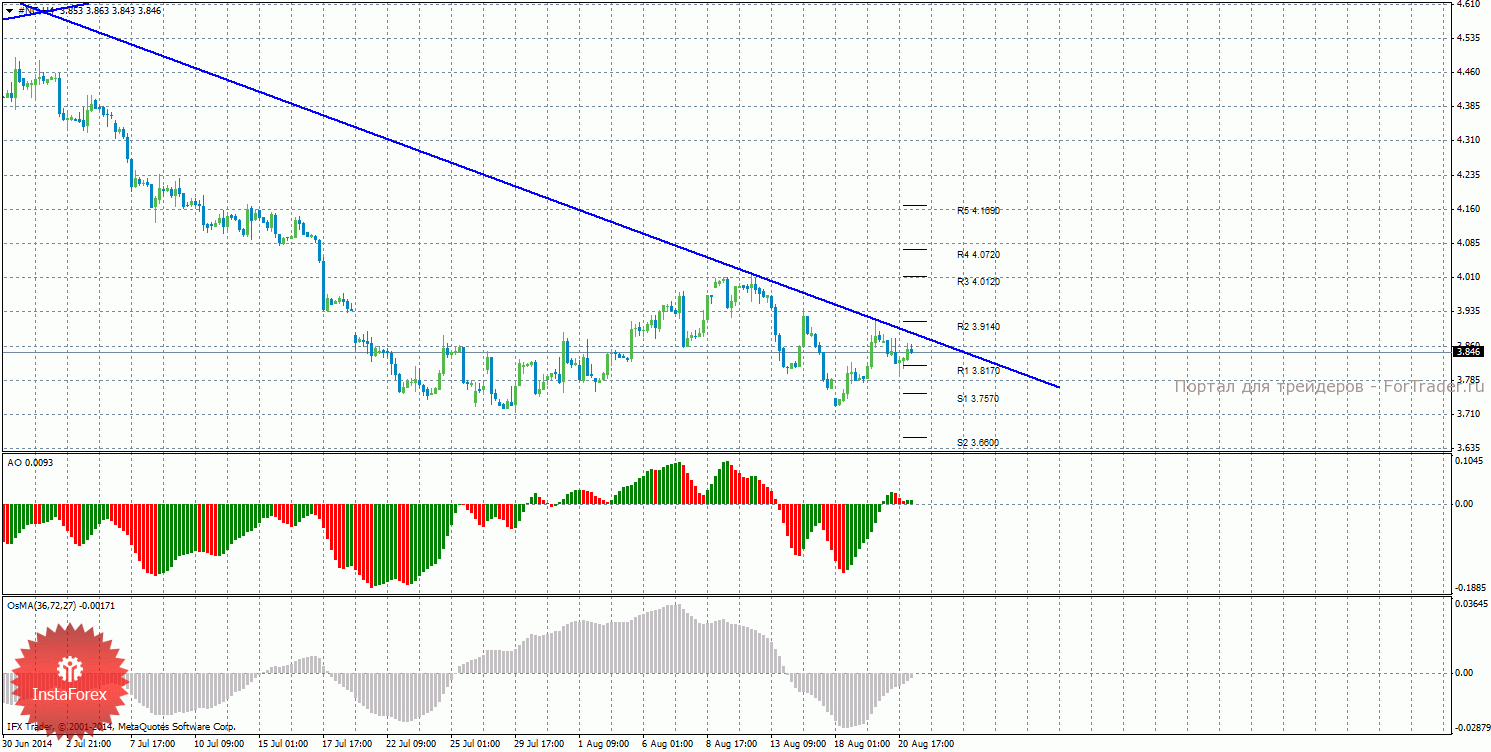The image size is (1491, 752).
Task: Click the 18 Aug 01:00 time label
Action: click(x=861, y=744)
